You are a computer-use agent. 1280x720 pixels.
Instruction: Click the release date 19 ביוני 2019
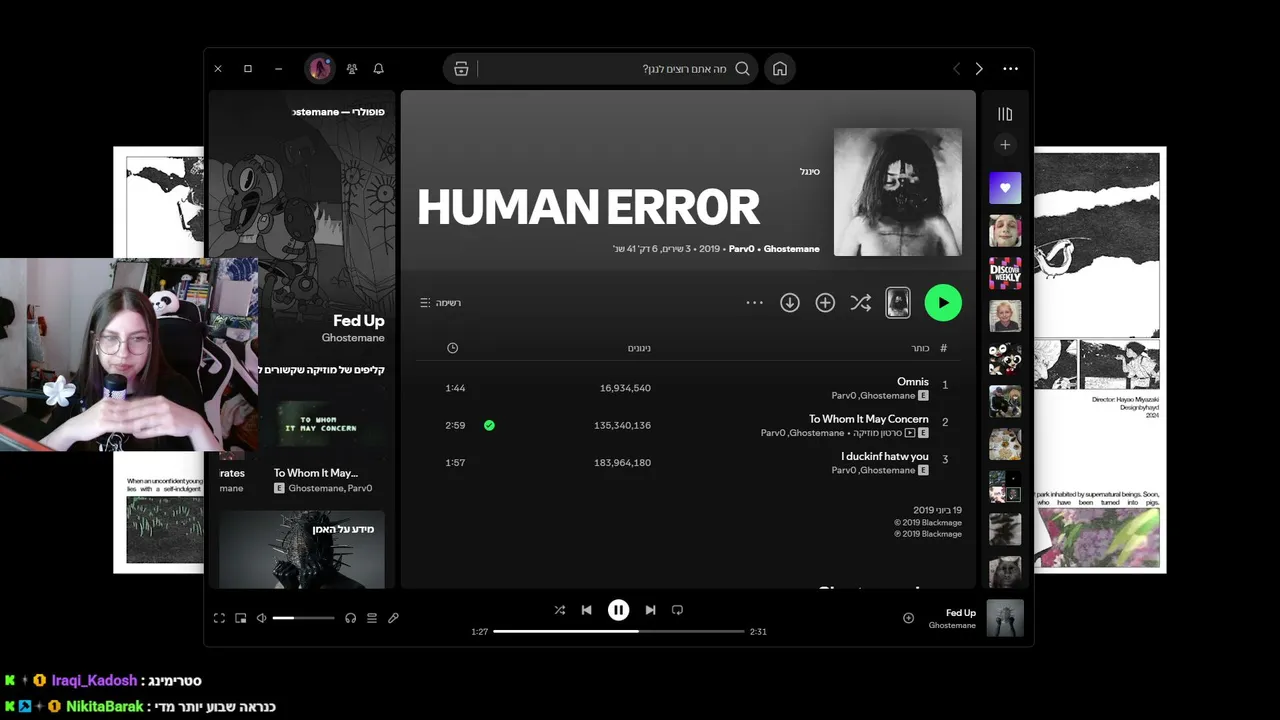(x=937, y=510)
